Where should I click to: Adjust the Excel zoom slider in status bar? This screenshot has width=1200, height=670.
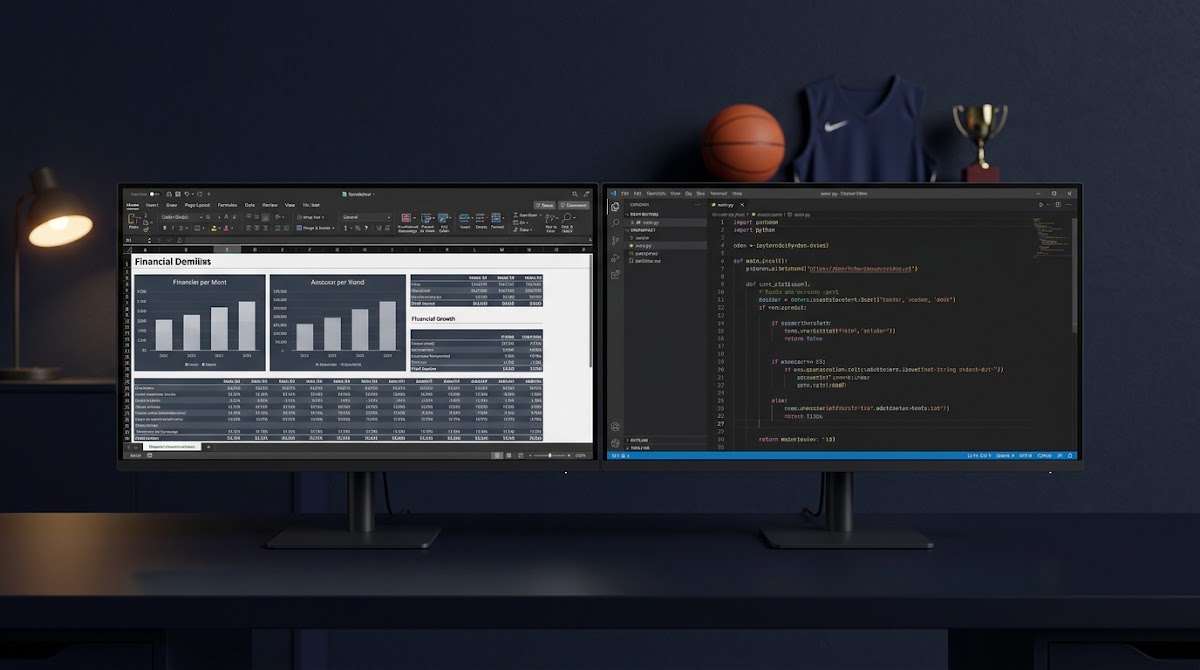pos(549,455)
